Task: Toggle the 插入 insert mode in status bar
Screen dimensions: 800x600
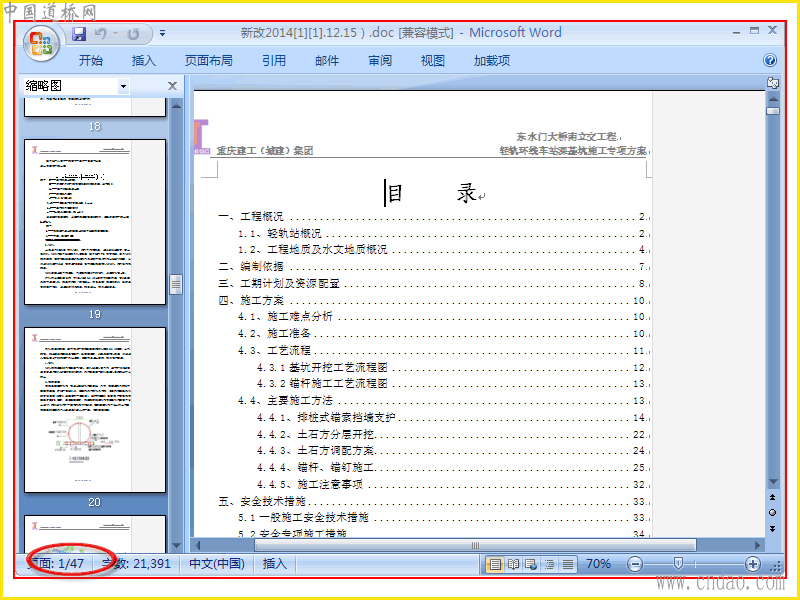Action: 274,563
